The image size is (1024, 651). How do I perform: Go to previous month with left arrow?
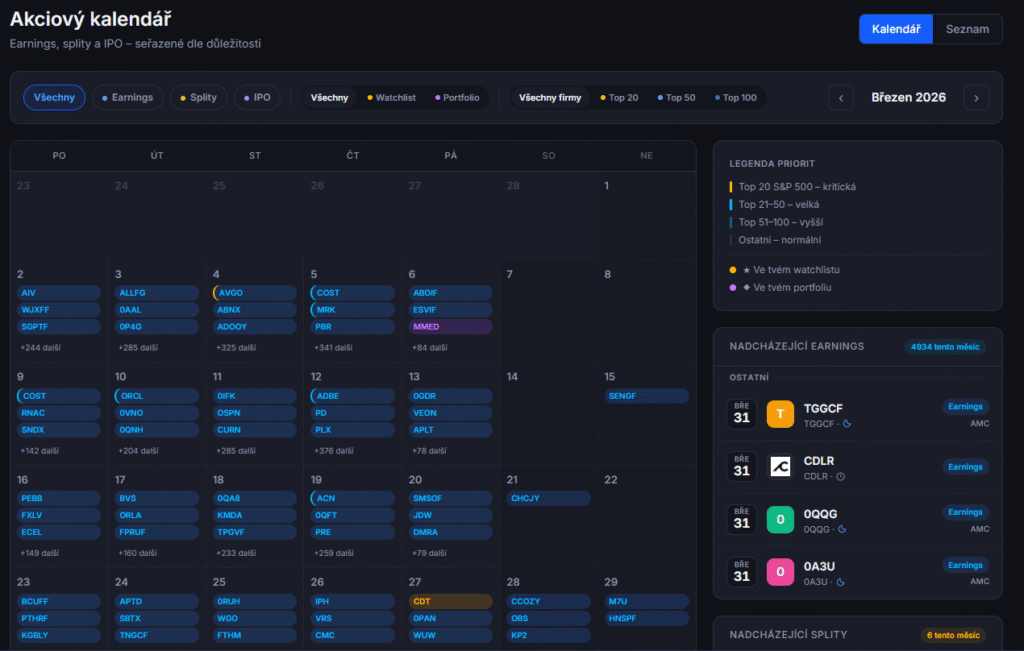pyautogui.click(x=841, y=98)
